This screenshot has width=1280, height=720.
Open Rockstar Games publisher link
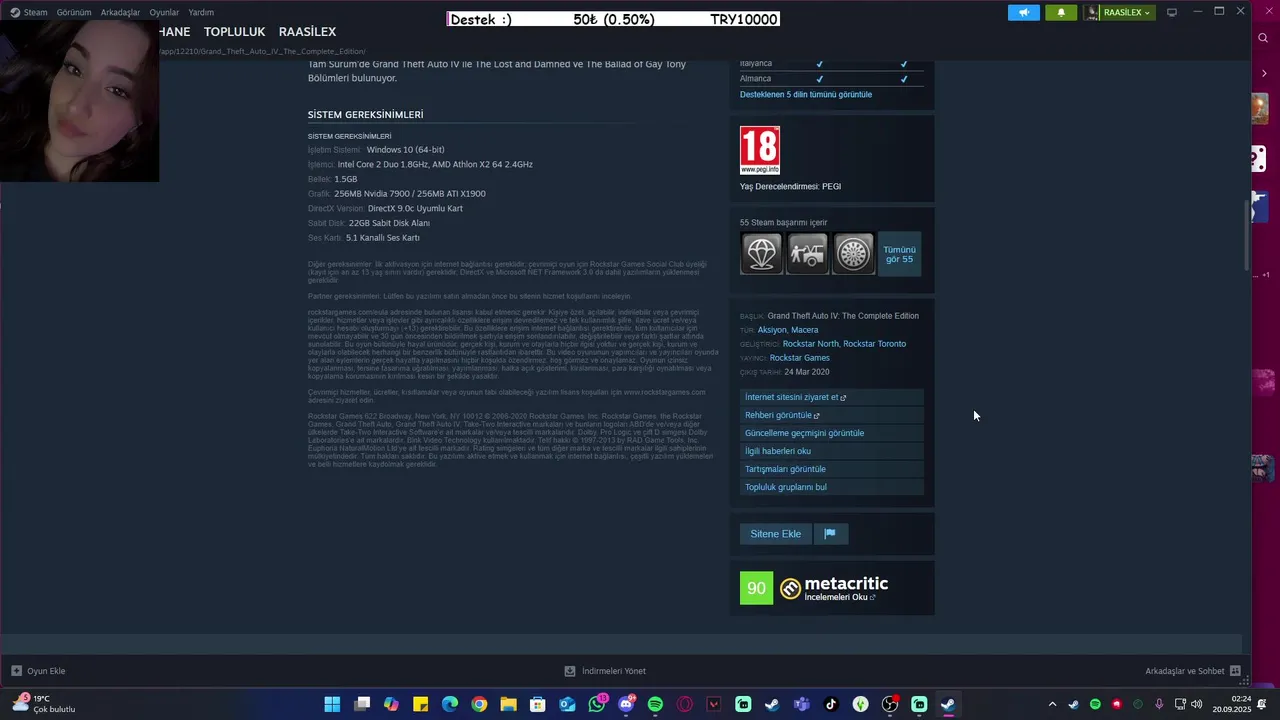tap(800, 358)
